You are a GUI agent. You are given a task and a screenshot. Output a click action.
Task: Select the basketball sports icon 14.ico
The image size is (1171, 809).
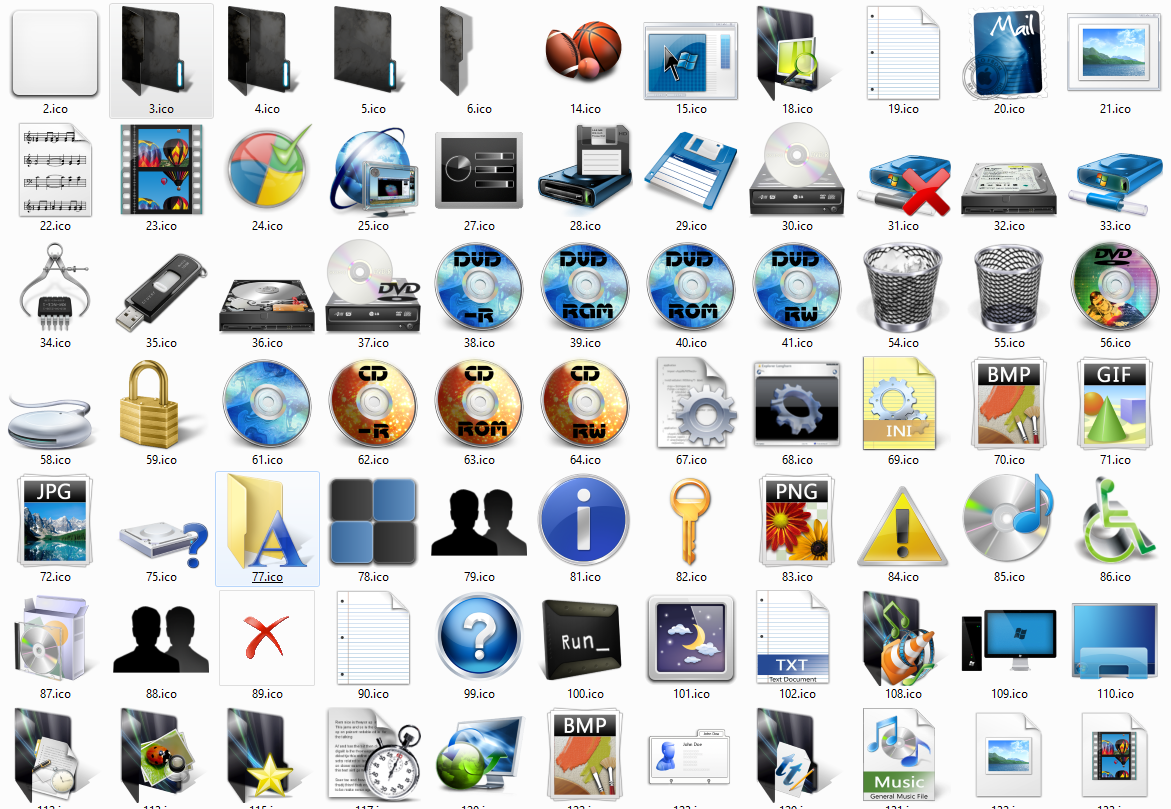point(584,52)
